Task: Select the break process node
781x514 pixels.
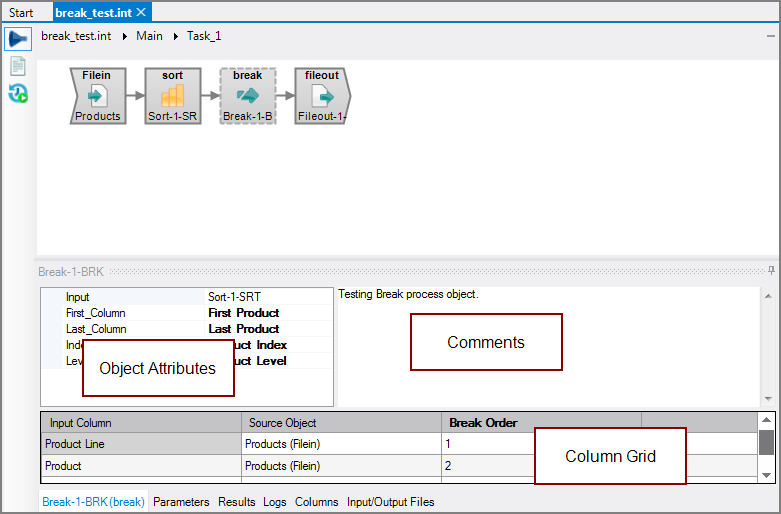Action: [248, 96]
